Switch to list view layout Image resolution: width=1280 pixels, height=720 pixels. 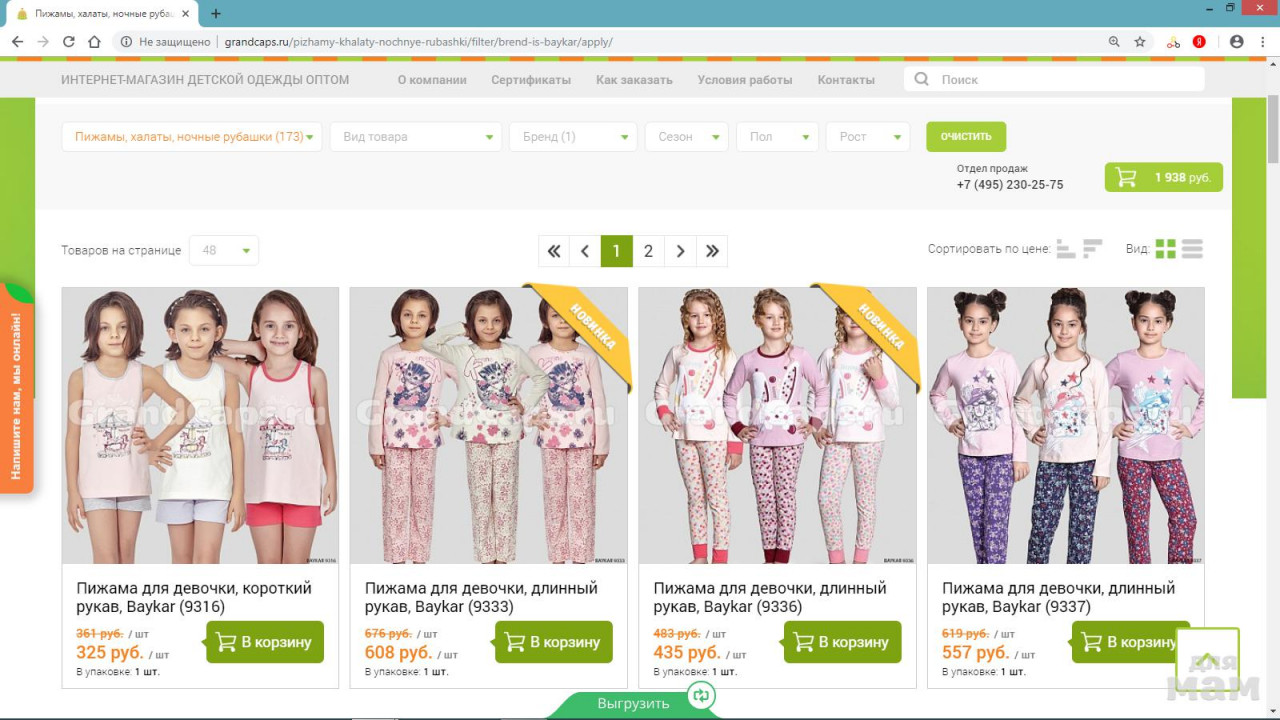1192,249
